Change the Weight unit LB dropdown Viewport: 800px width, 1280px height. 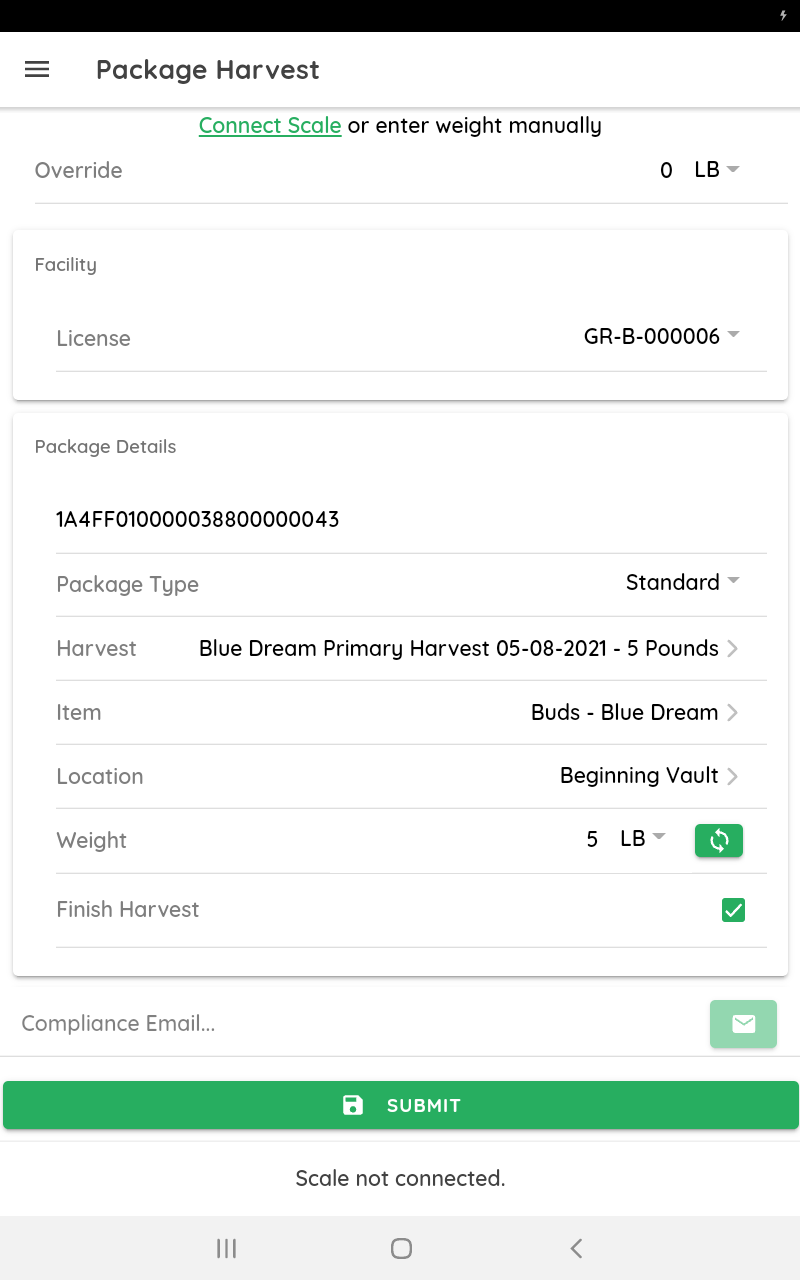(642, 839)
